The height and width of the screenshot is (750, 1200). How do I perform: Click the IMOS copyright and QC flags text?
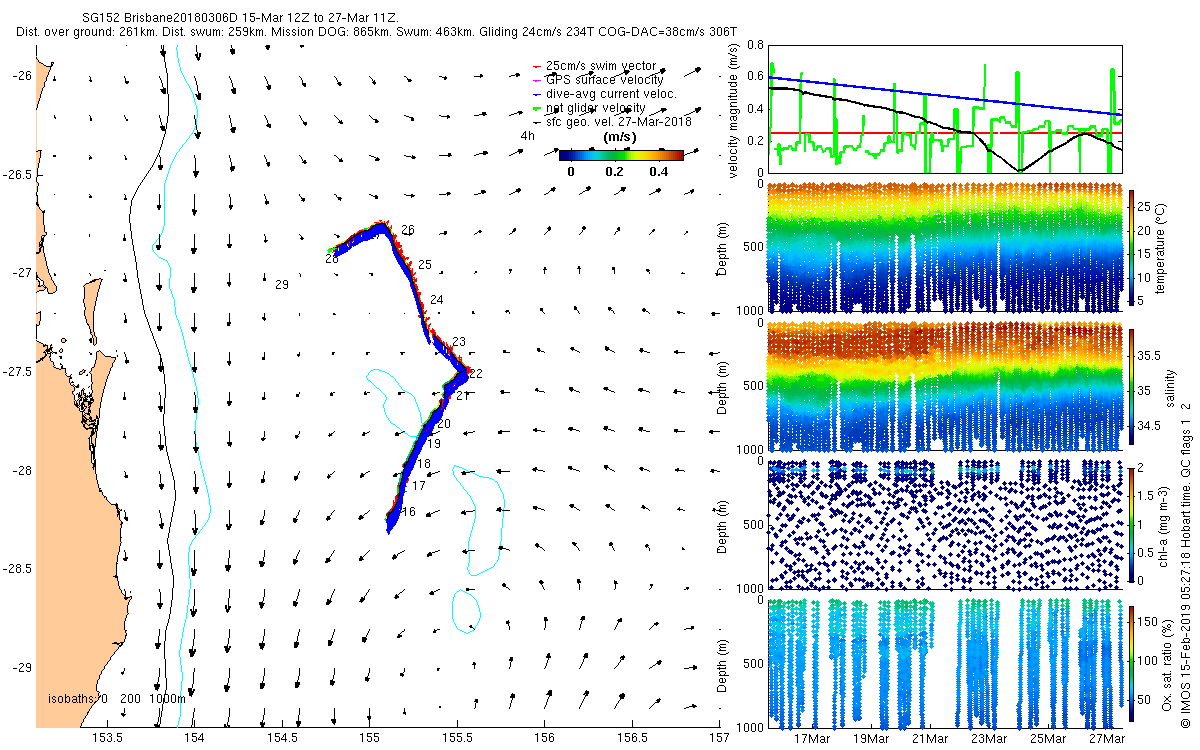pos(1185,564)
